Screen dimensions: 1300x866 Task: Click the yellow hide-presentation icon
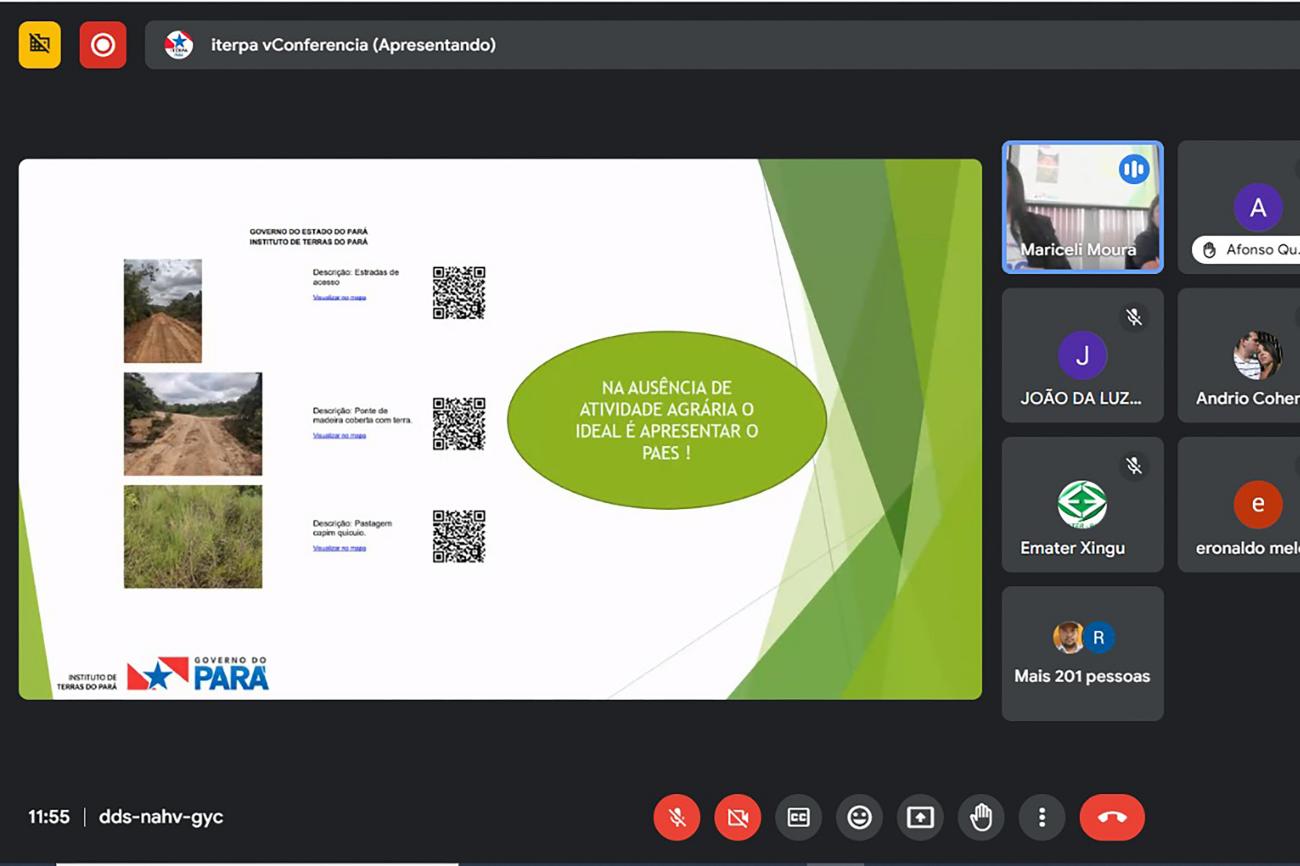[40, 45]
